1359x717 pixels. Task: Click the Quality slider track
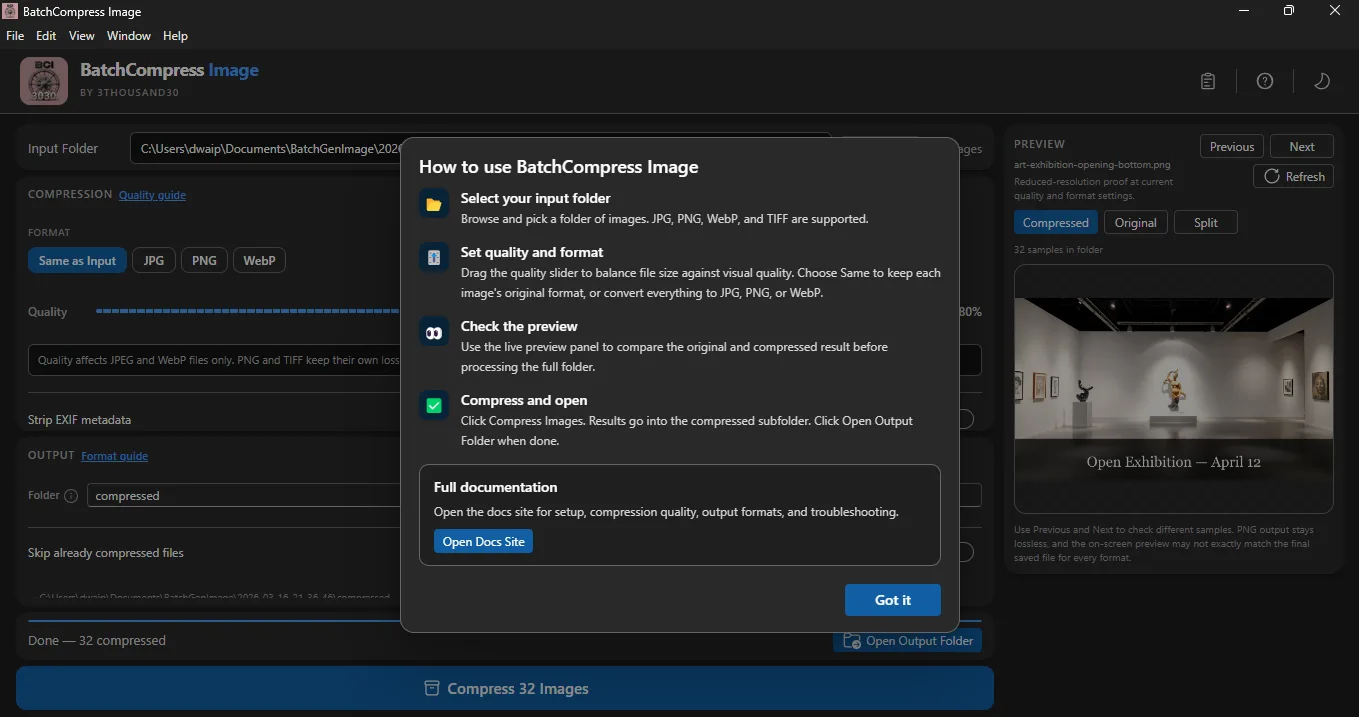point(248,311)
